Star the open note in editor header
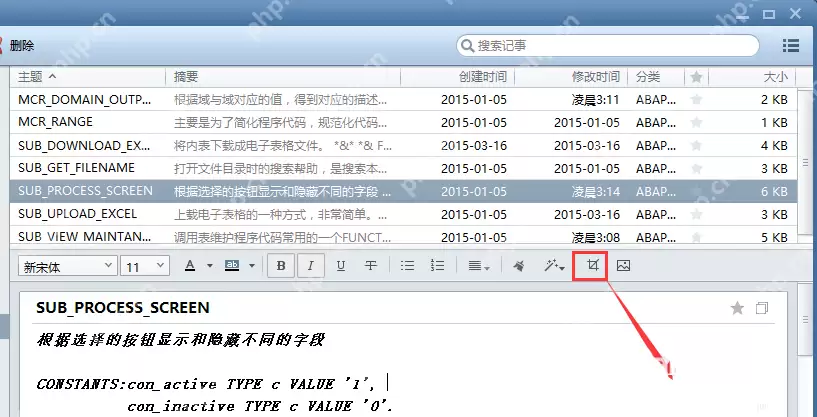The width and height of the screenshot is (817, 417). click(737, 308)
